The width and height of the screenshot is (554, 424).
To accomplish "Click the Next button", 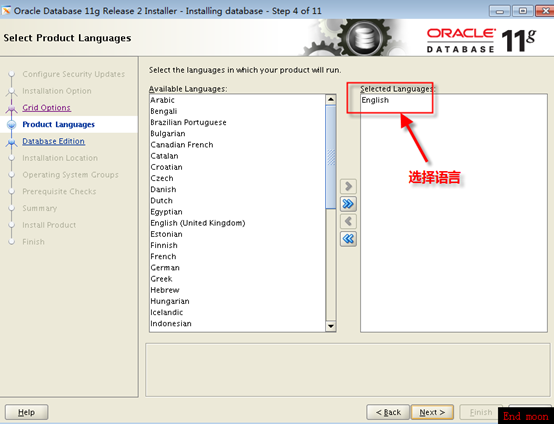I will (432, 412).
